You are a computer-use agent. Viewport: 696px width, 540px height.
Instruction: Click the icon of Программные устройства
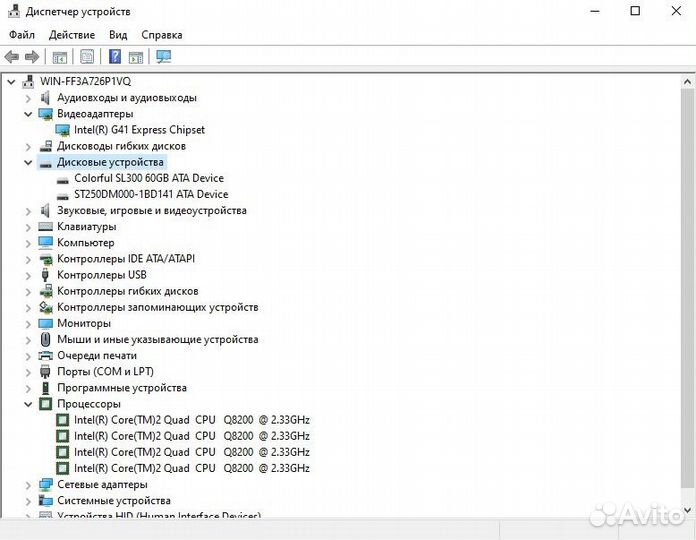(x=45, y=388)
